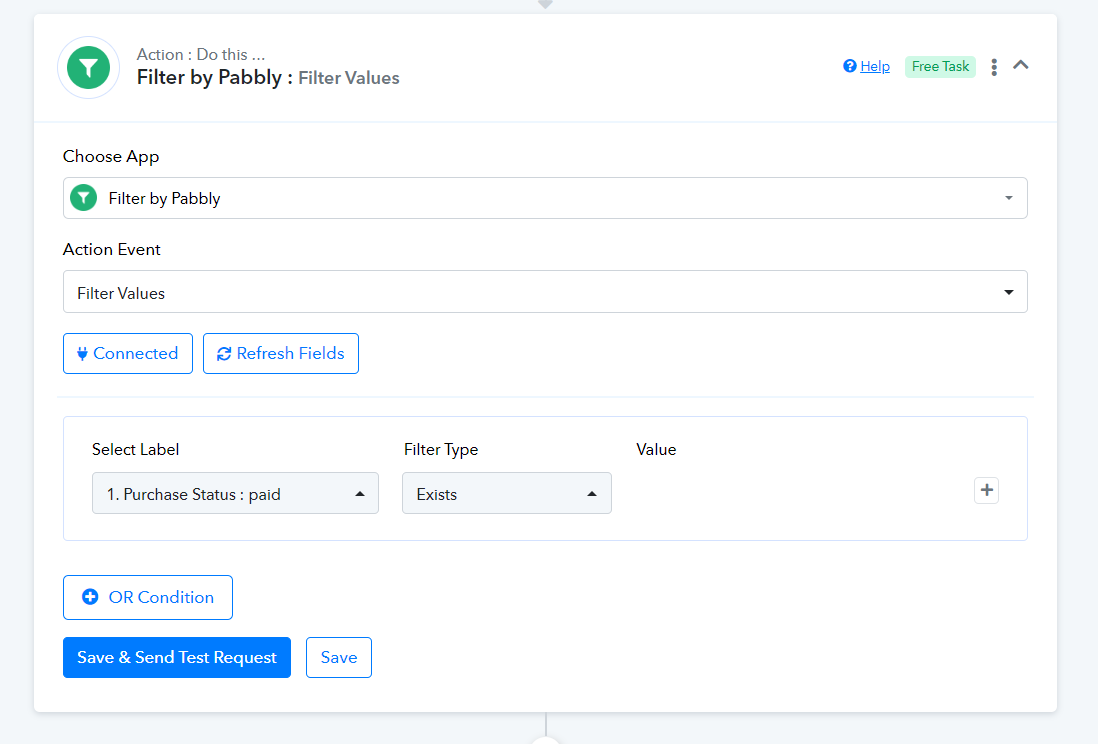The image size is (1098, 744).
Task: Click the 'Action : Do this ...' text
Action: tap(201, 55)
